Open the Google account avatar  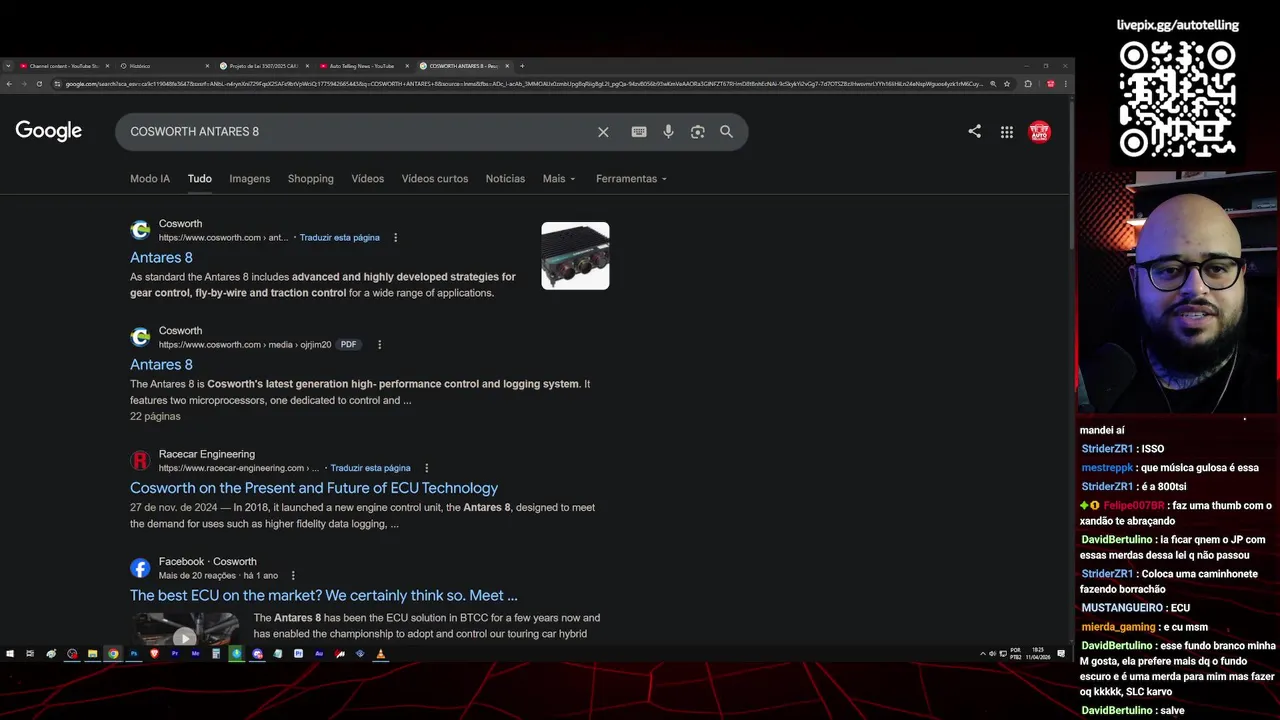1040,132
